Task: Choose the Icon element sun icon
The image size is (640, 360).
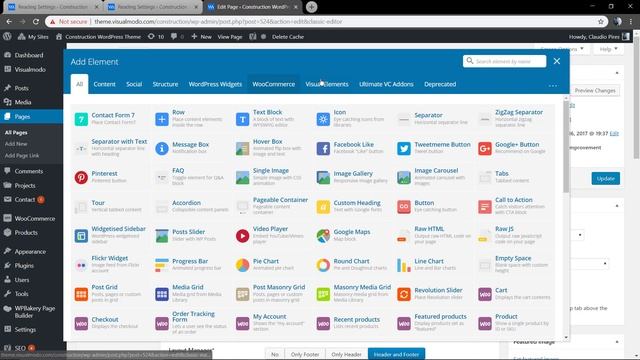Action: coord(323,119)
